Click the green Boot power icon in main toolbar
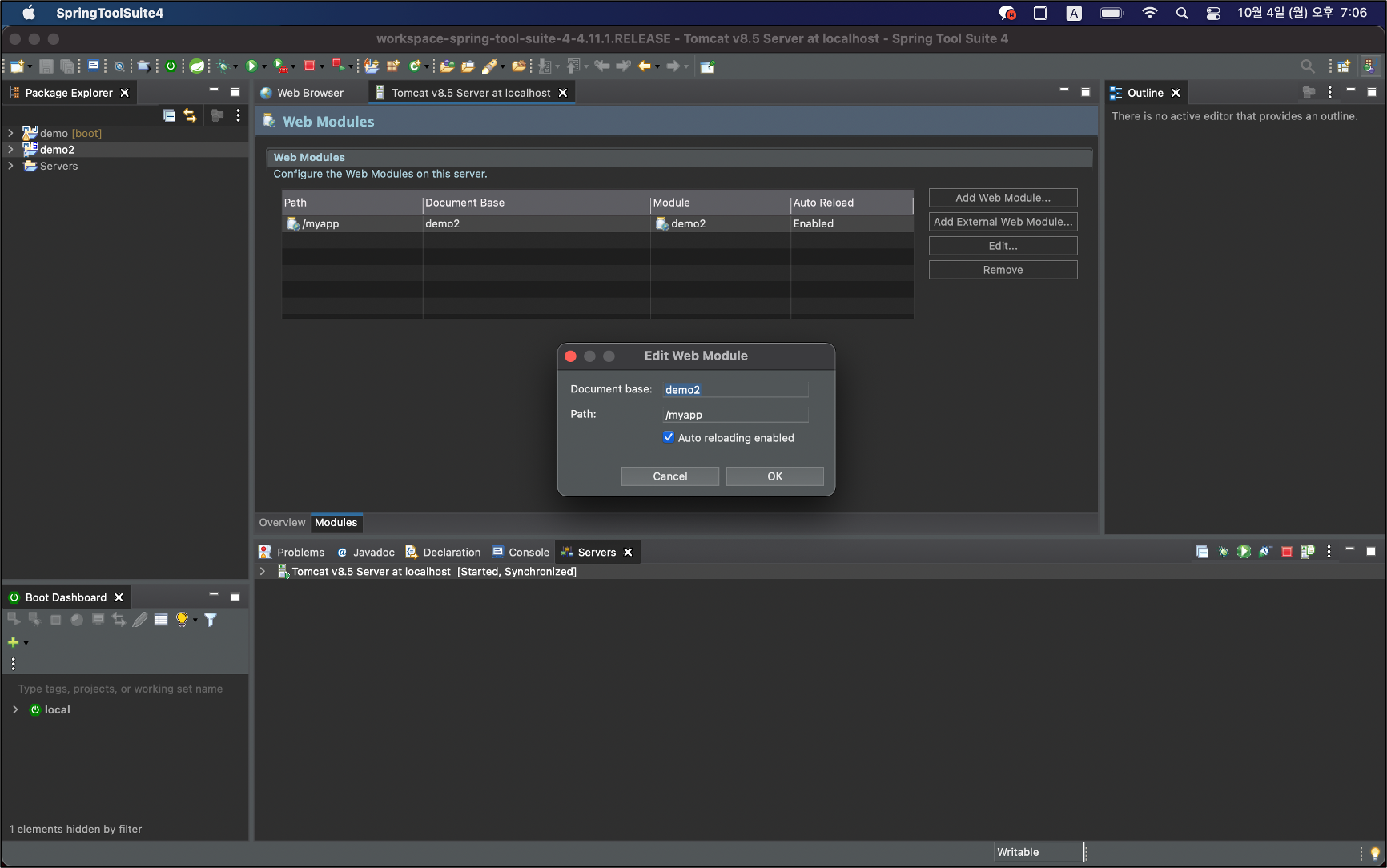The image size is (1387, 868). point(171,66)
